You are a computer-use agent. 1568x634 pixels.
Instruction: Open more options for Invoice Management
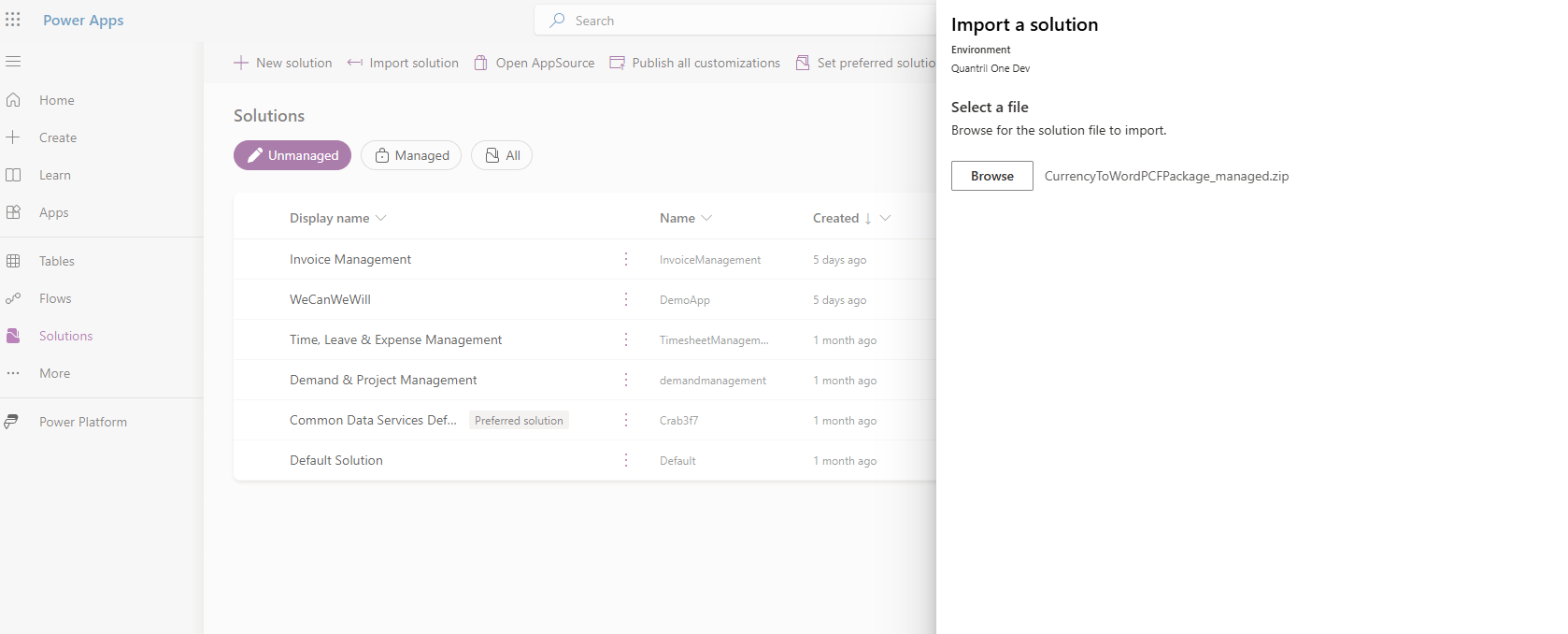pos(626,259)
